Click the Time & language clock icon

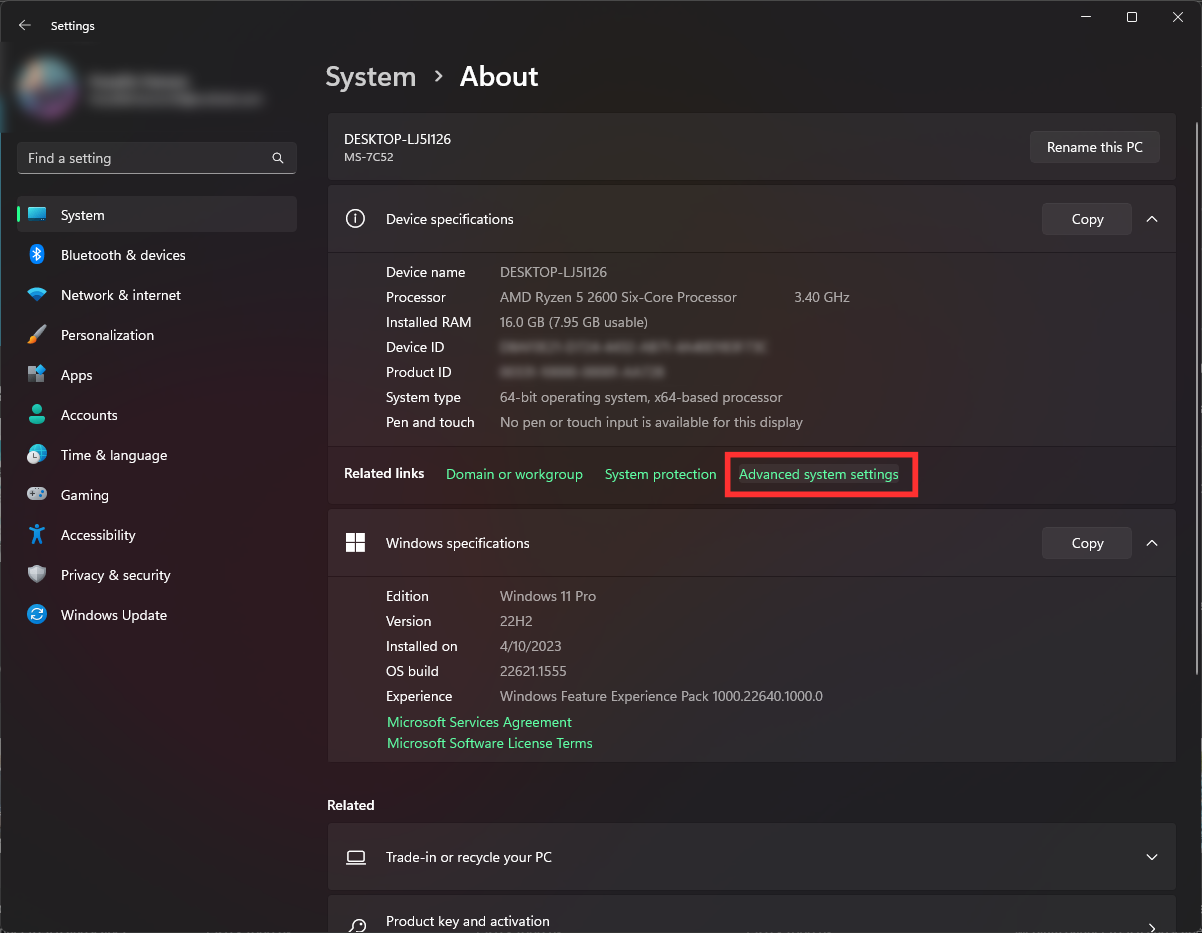(37, 455)
